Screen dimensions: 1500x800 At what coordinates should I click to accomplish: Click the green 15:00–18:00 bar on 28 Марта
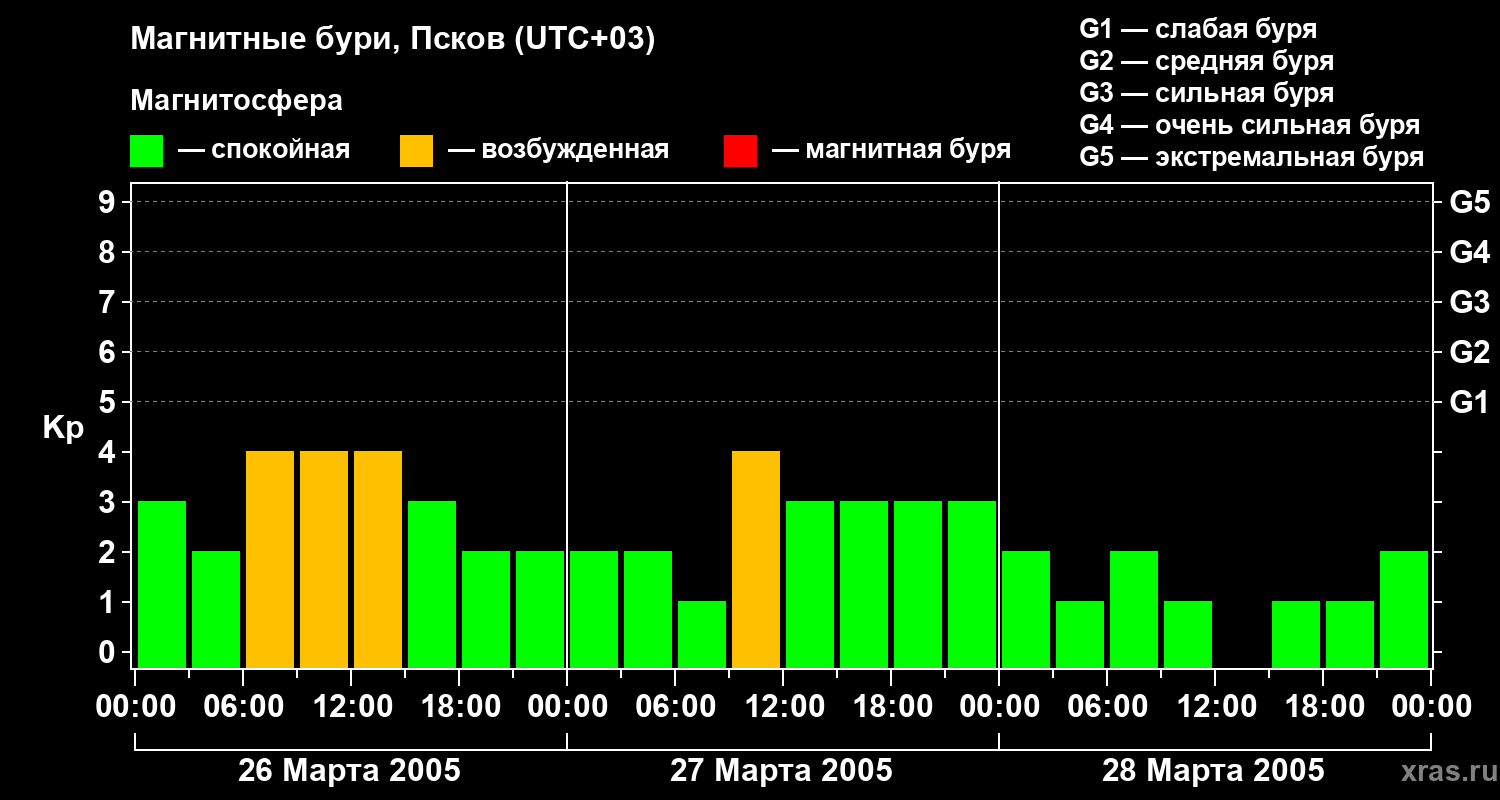1296,634
